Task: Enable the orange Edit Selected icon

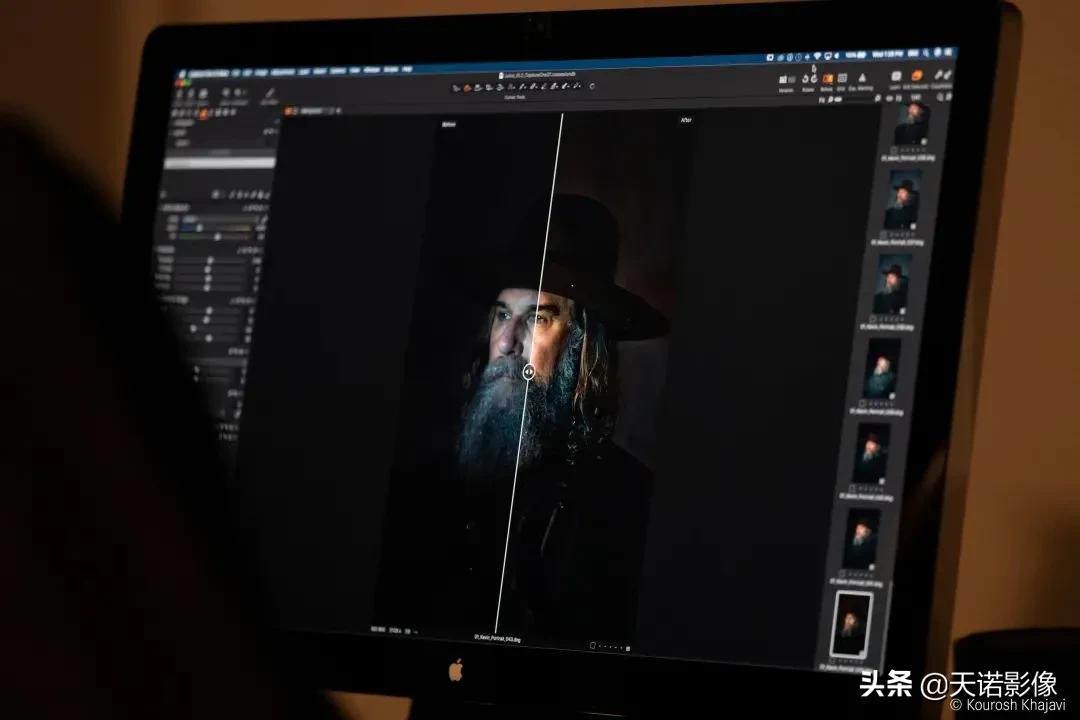Action: [917, 76]
